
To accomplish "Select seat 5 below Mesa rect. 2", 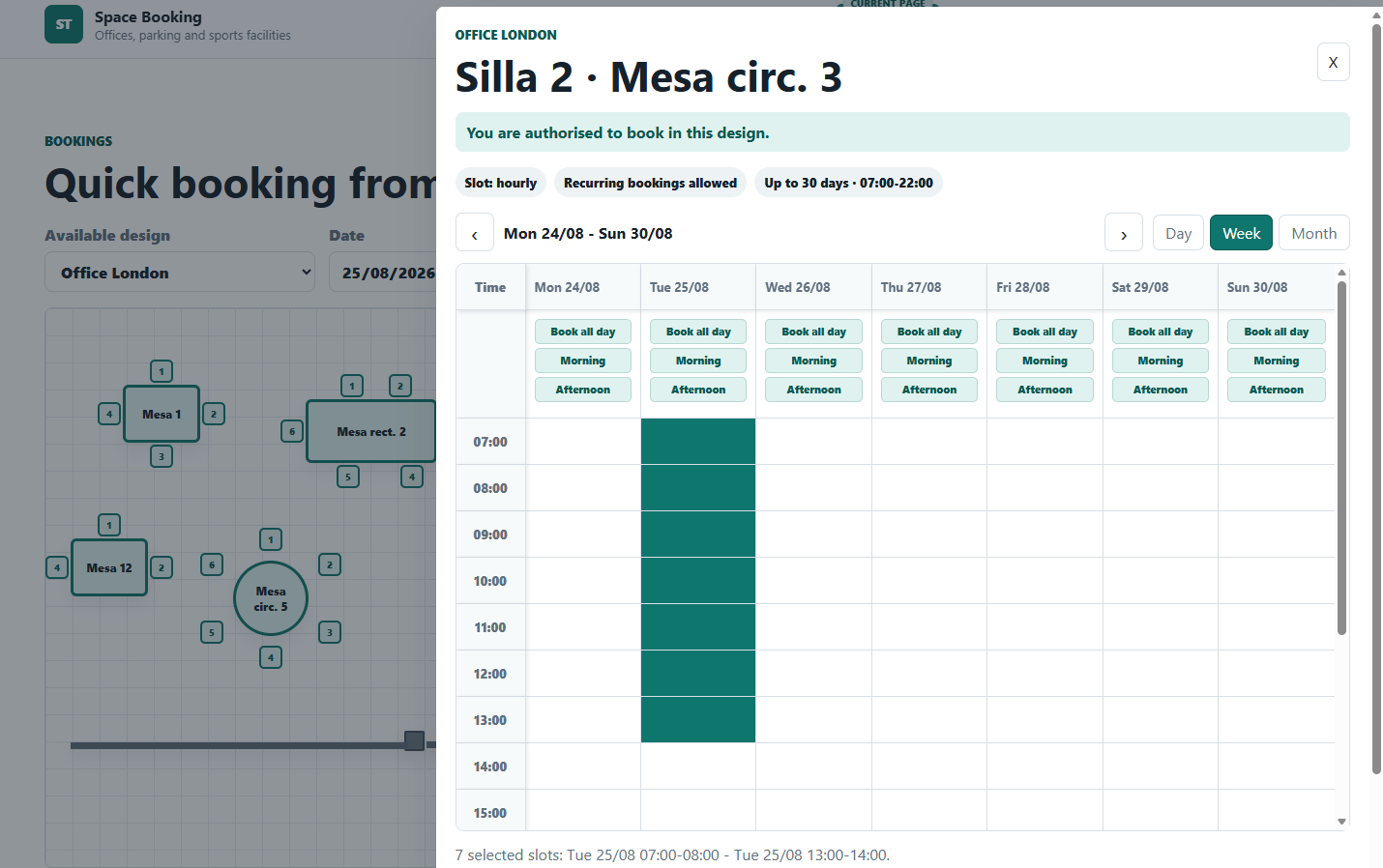I will point(348,477).
